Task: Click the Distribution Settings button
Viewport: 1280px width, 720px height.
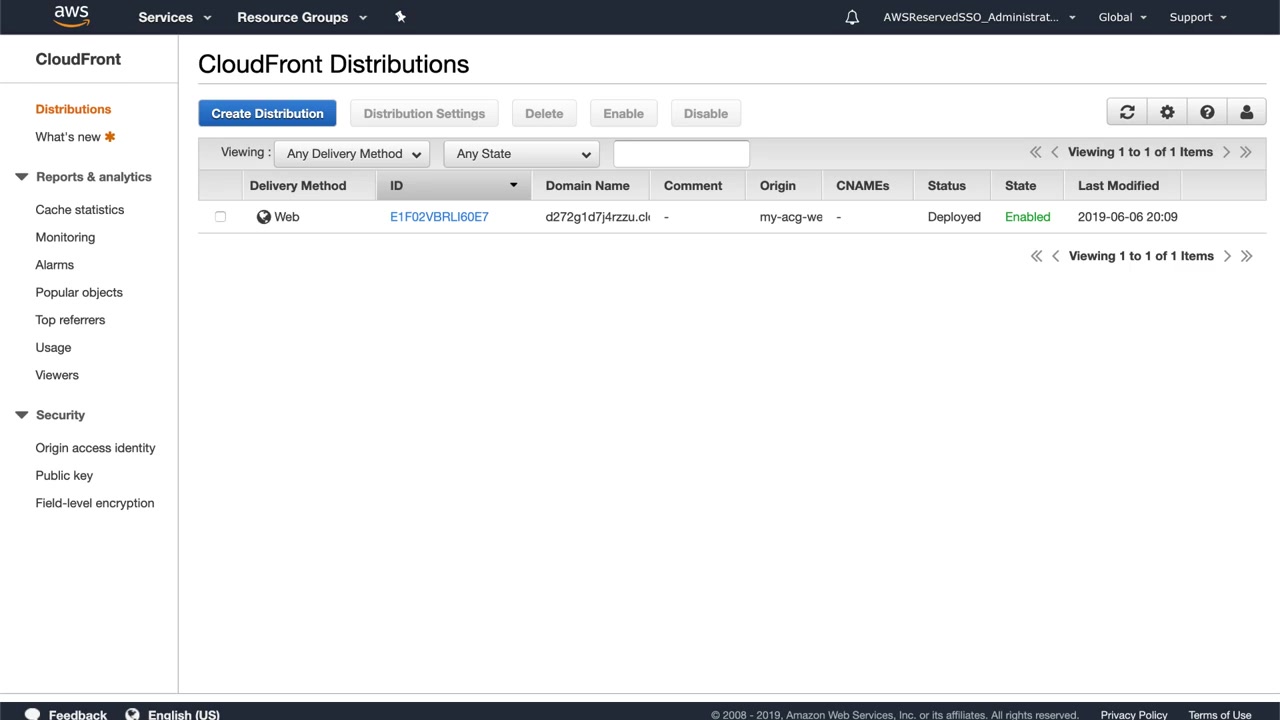Action: pyautogui.click(x=424, y=113)
